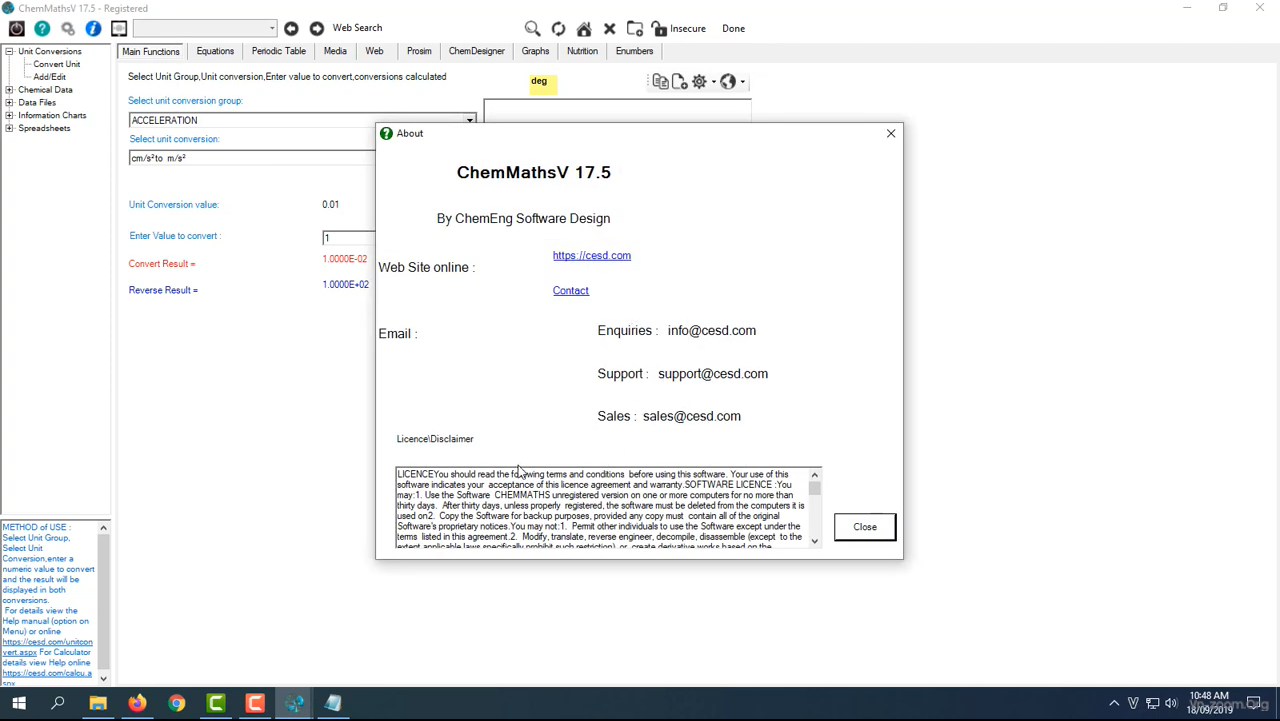Switch to the Periodic Table tab
The width and height of the screenshot is (1280, 721).
click(x=279, y=51)
